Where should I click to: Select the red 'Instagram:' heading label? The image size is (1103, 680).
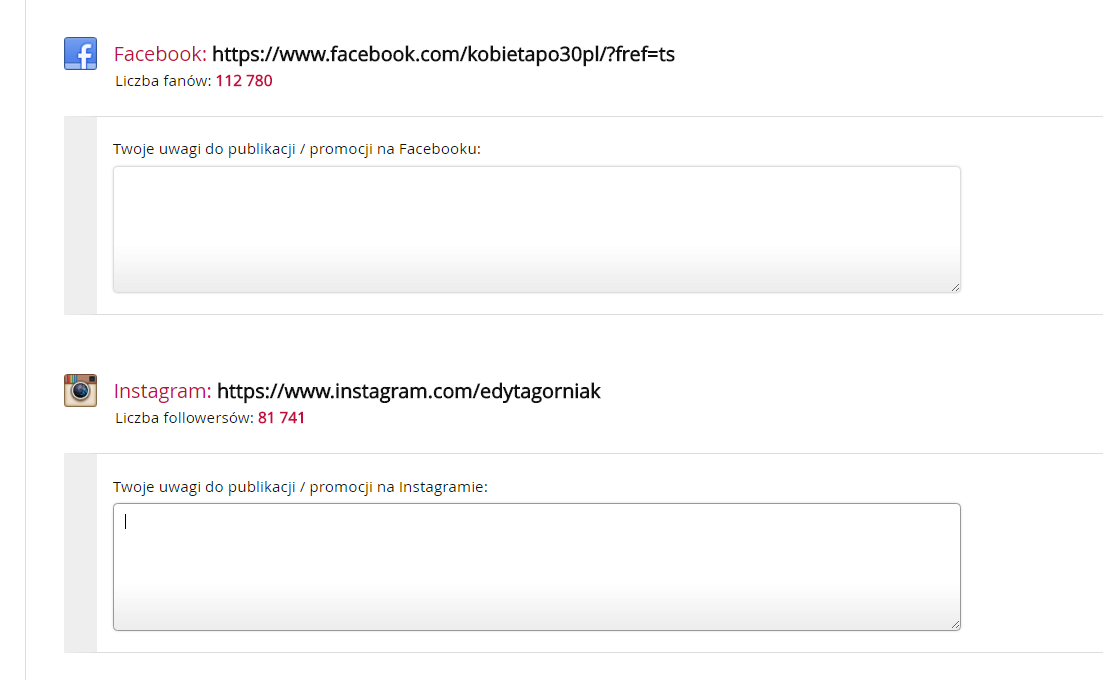pyautogui.click(x=162, y=391)
